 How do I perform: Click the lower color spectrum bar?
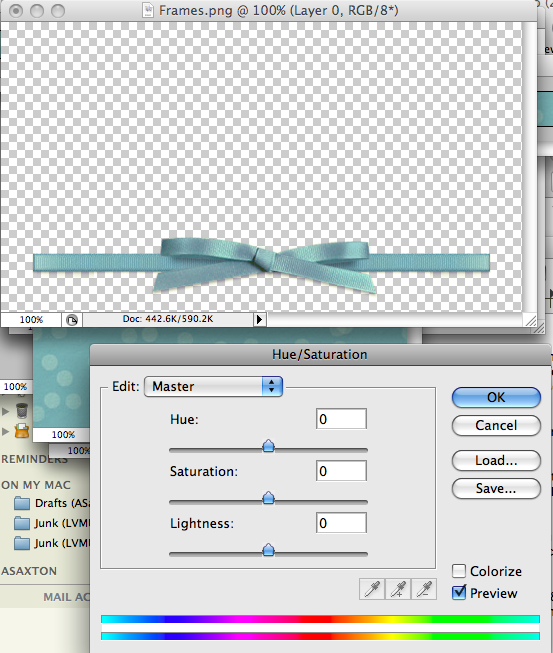click(320, 636)
